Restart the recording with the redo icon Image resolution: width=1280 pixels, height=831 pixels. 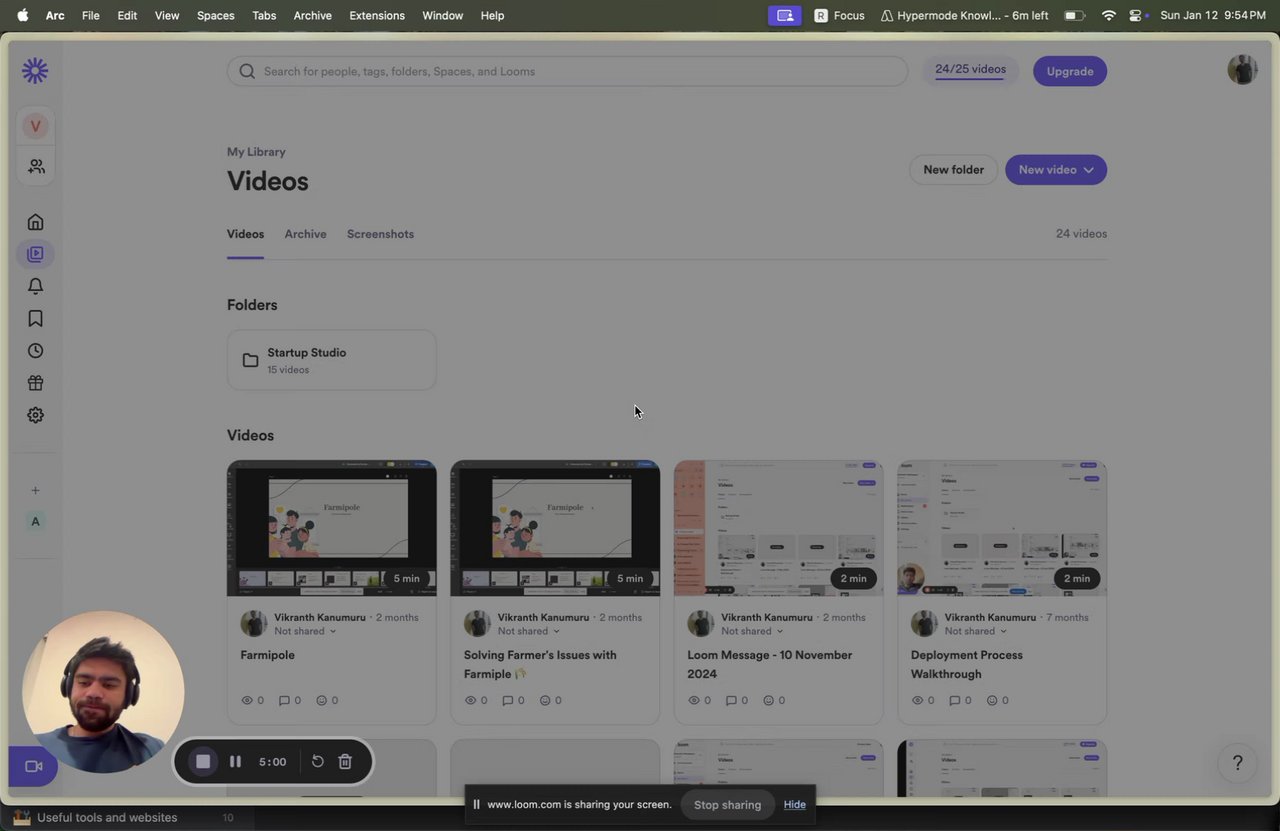pyautogui.click(x=317, y=761)
